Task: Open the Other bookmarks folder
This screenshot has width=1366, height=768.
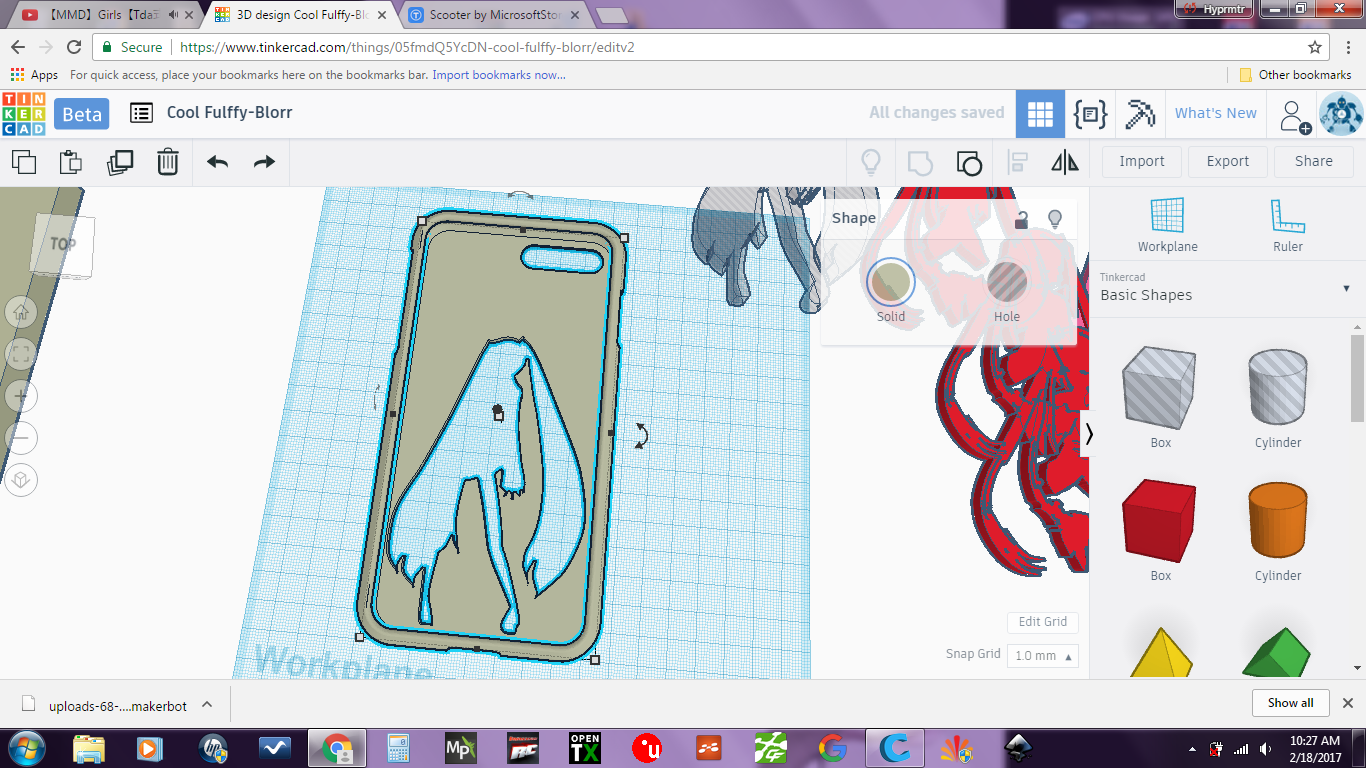Action: [1295, 75]
